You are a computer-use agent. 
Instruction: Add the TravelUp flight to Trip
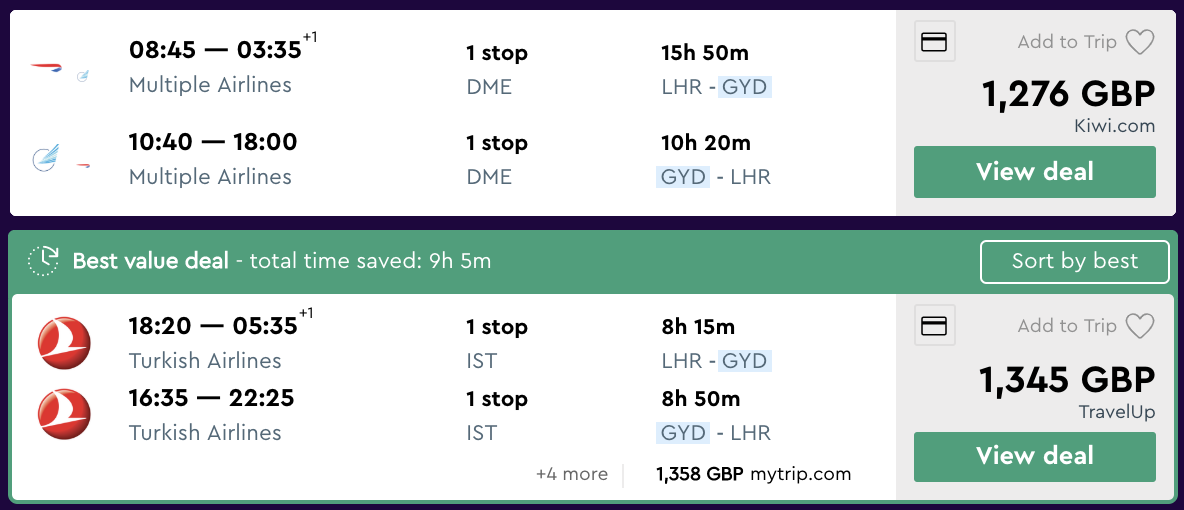coord(1066,326)
